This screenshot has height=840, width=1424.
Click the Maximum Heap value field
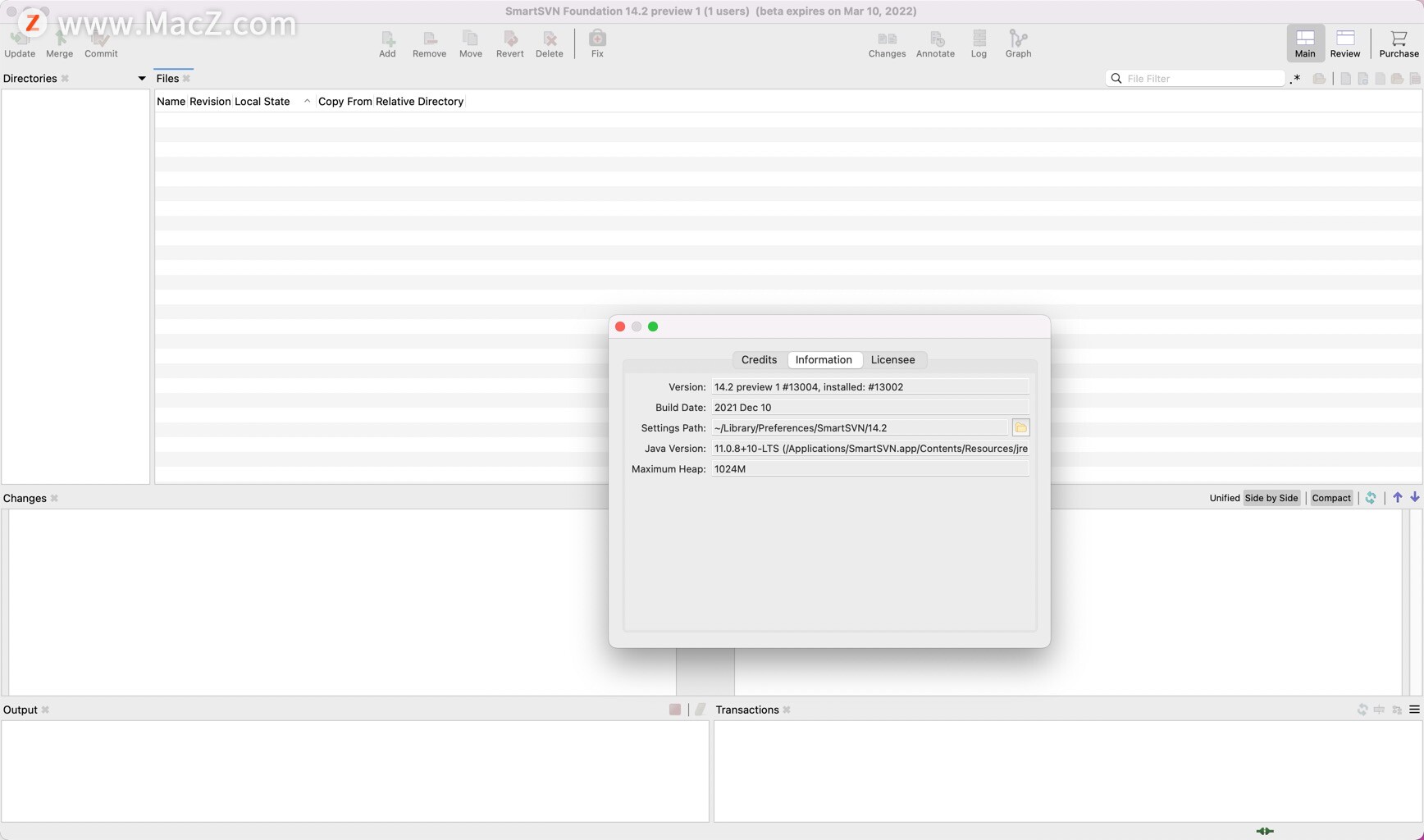pos(870,469)
